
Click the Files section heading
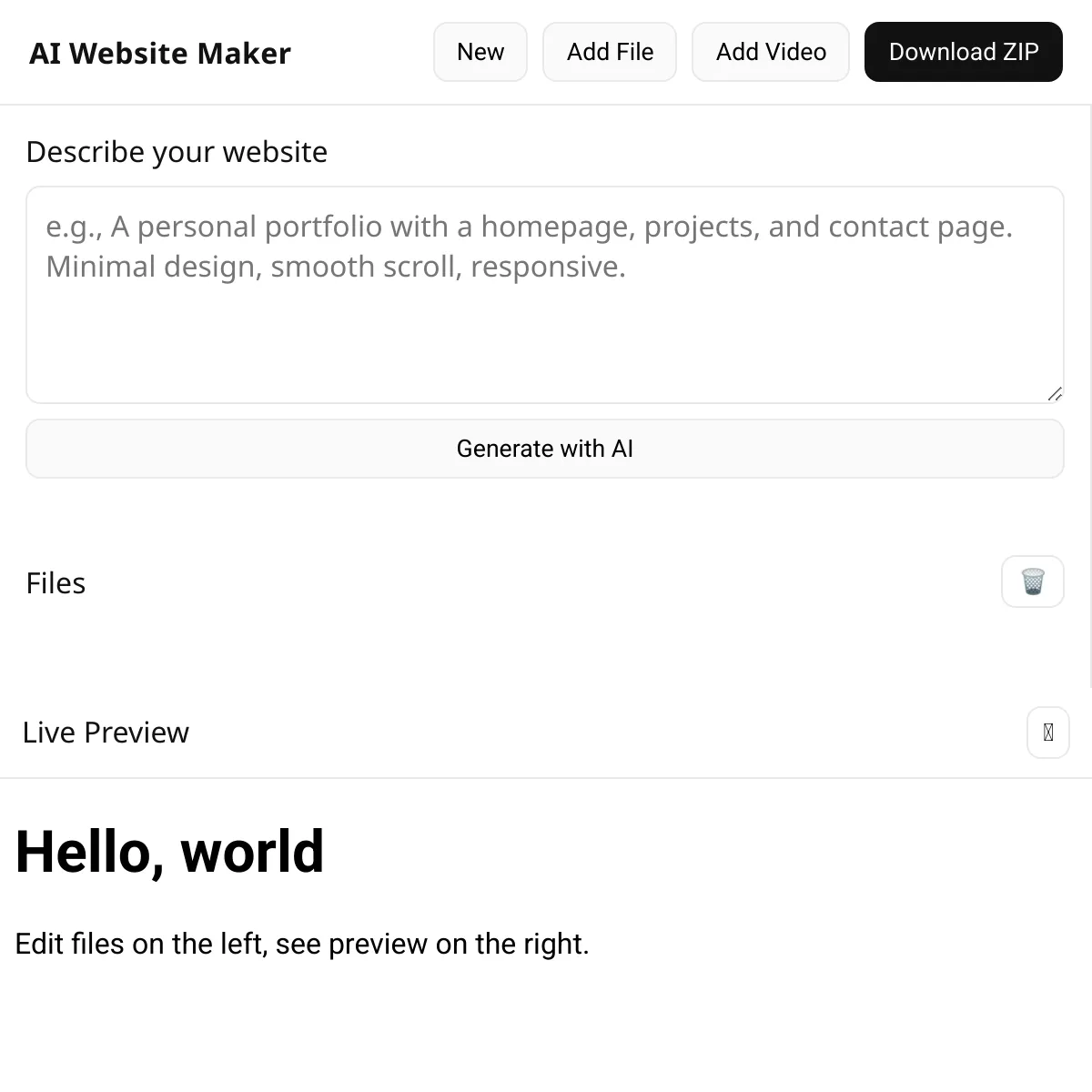pyautogui.click(x=56, y=582)
